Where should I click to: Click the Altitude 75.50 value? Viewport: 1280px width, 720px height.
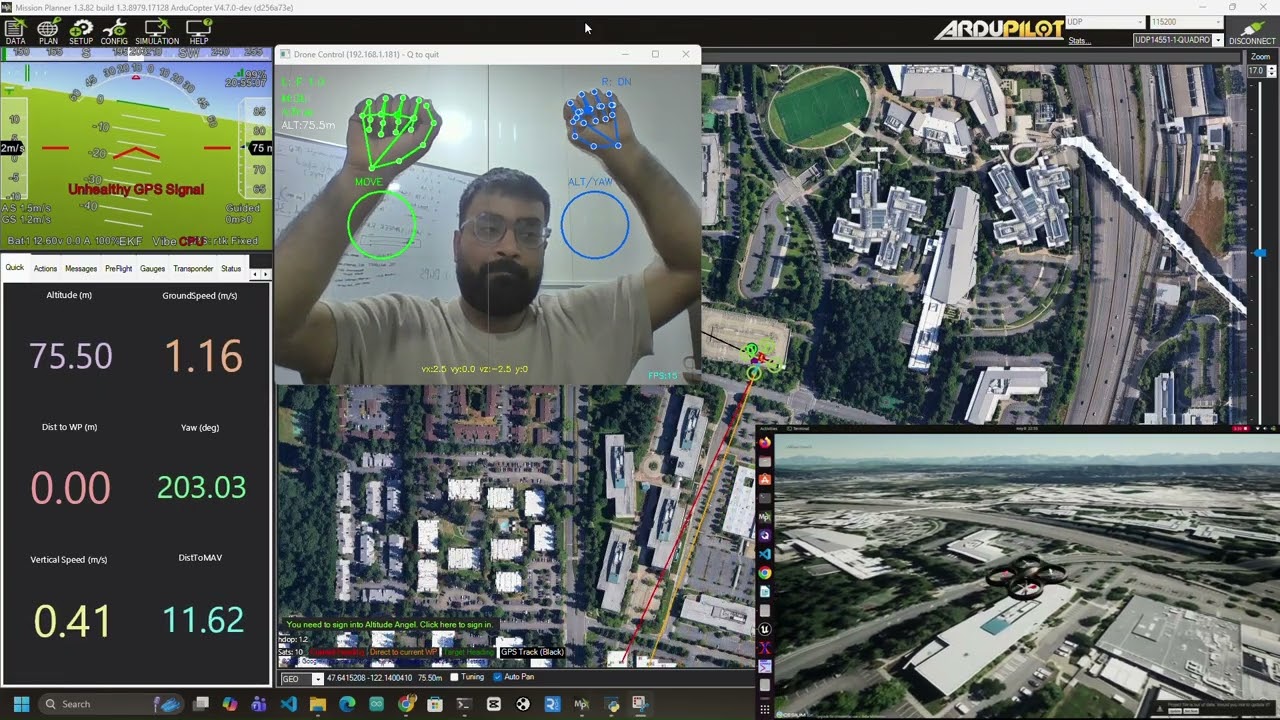[x=70, y=356]
